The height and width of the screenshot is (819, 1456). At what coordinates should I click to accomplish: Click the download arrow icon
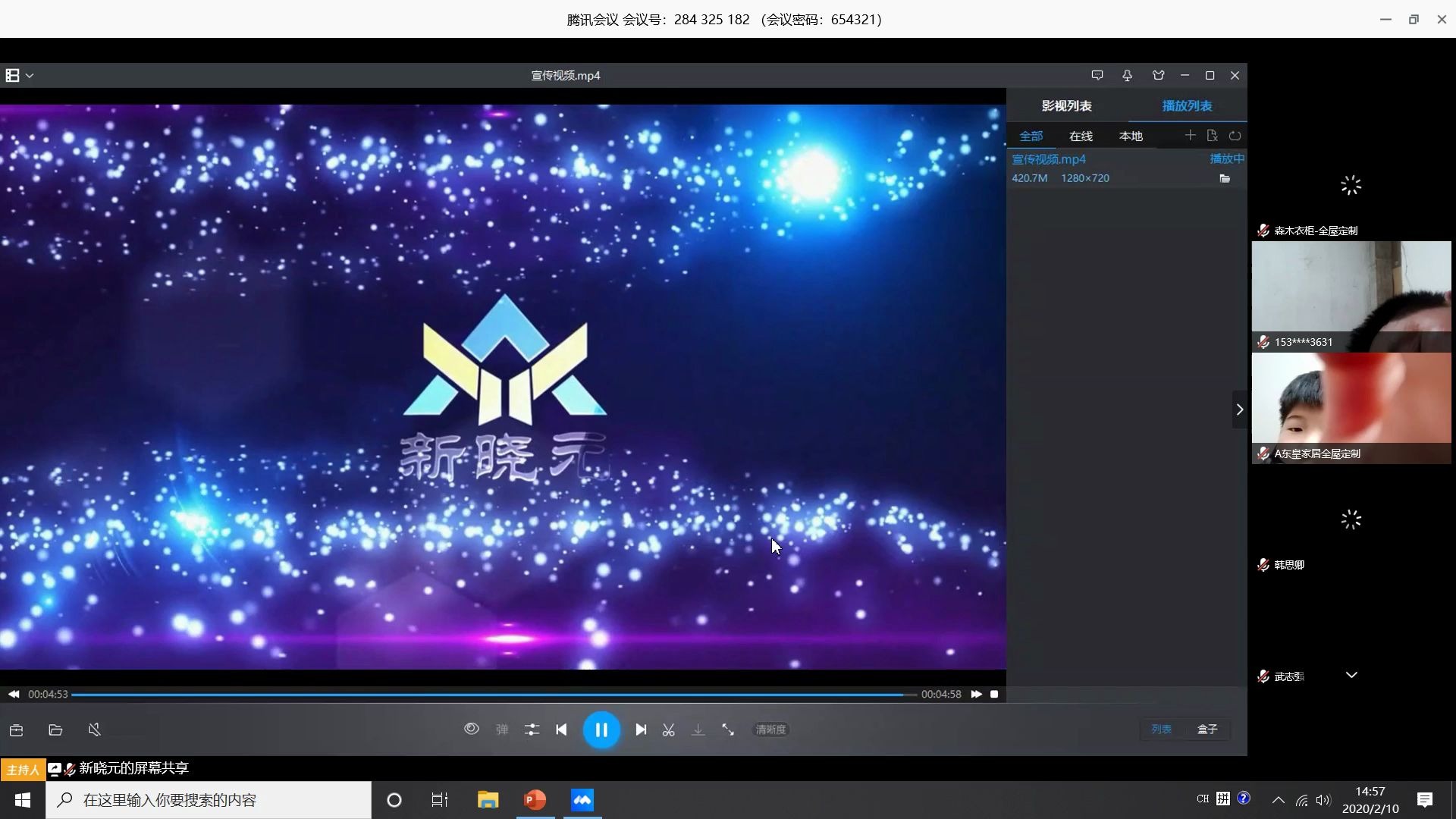(x=698, y=730)
